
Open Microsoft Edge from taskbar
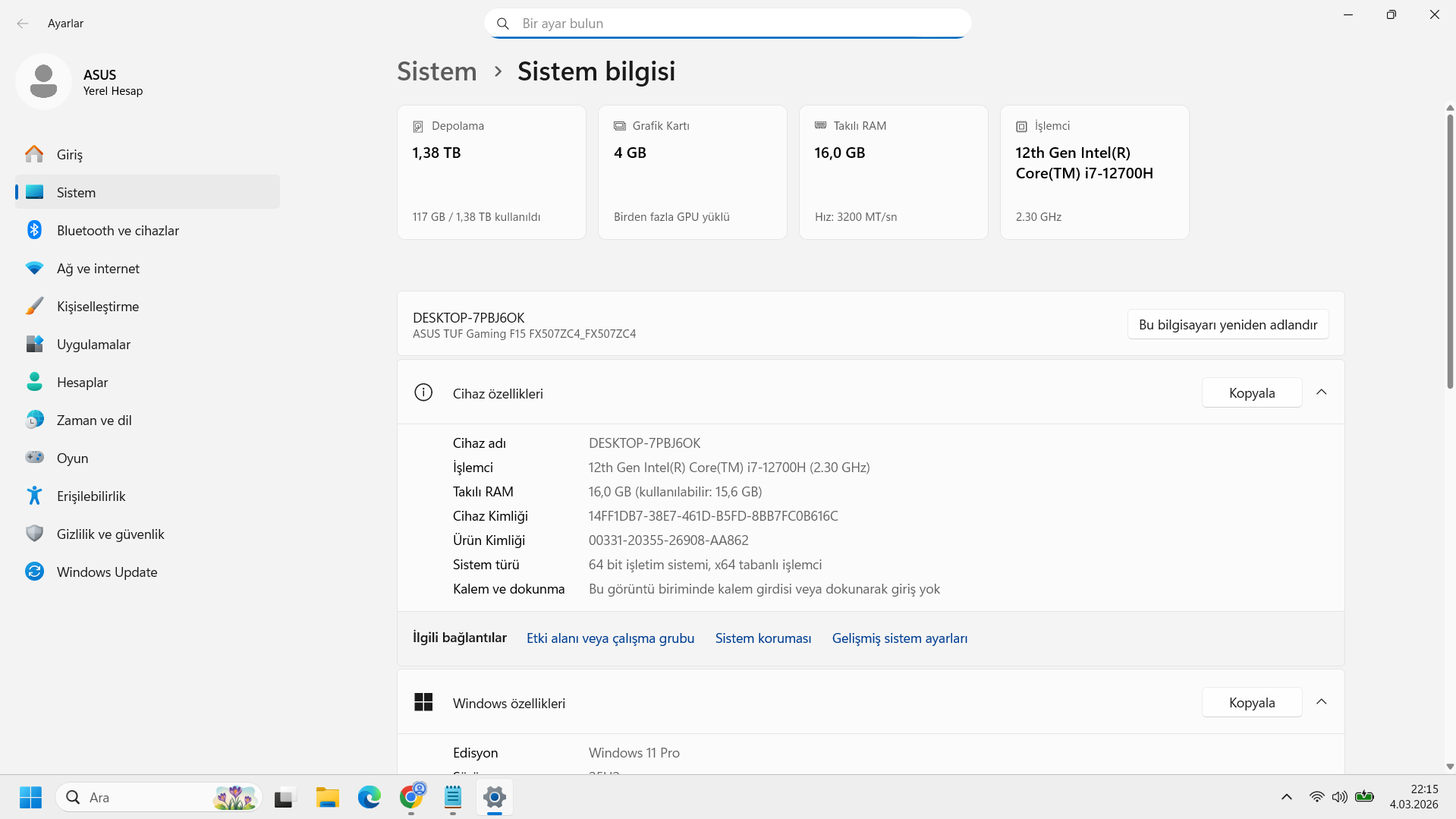(x=370, y=797)
